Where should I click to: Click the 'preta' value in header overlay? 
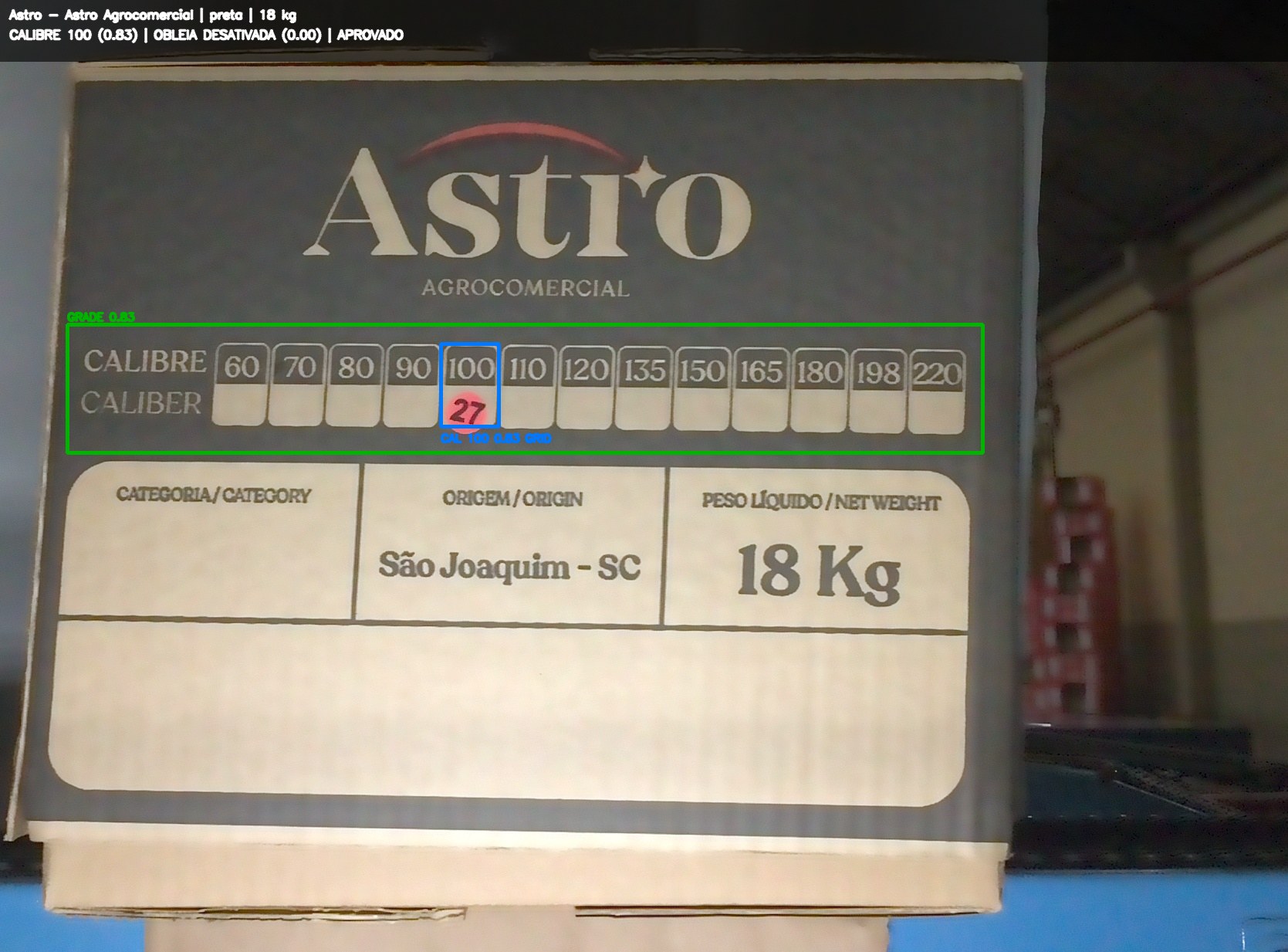[x=225, y=15]
